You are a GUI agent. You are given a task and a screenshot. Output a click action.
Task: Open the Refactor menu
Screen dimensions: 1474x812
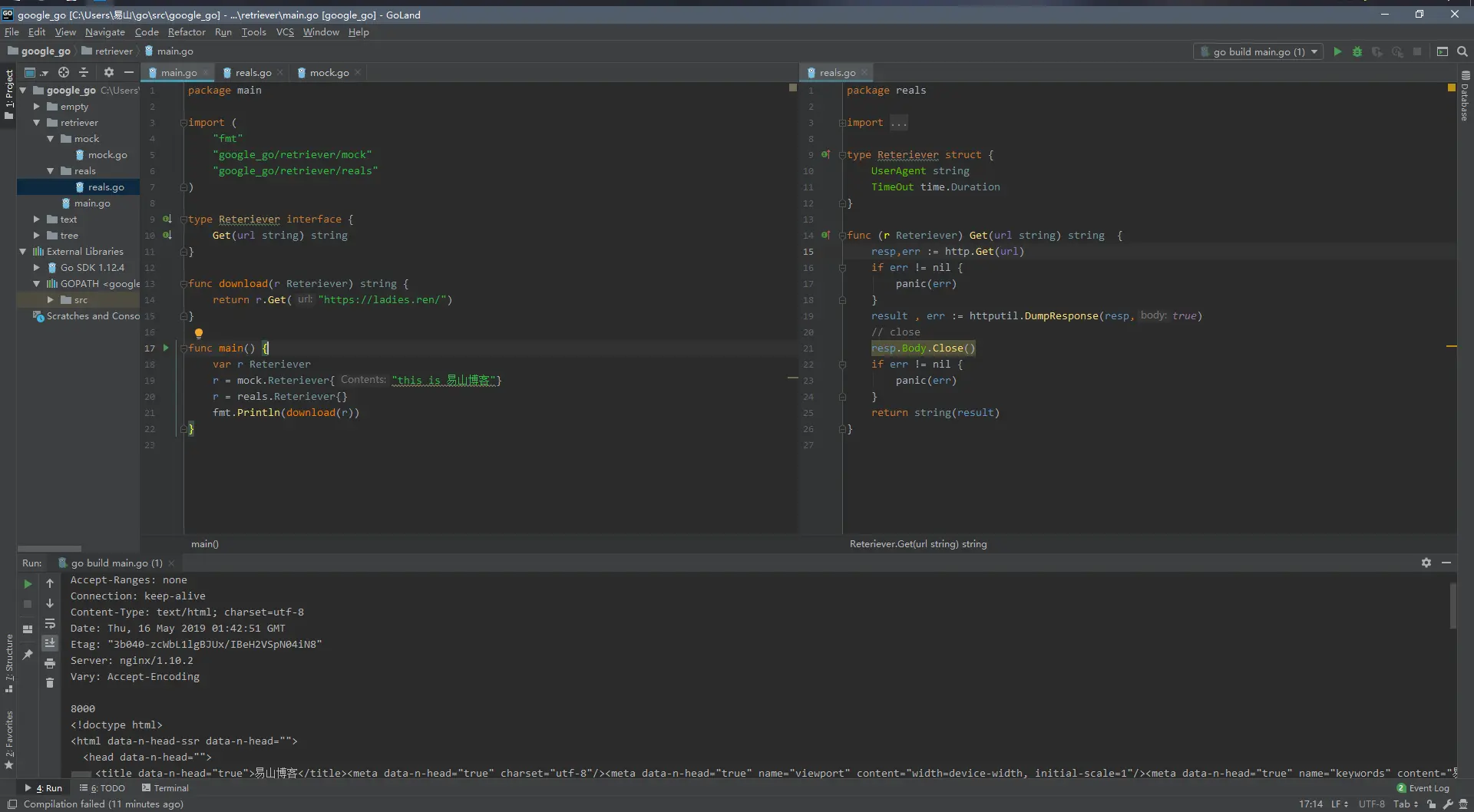[x=187, y=31]
